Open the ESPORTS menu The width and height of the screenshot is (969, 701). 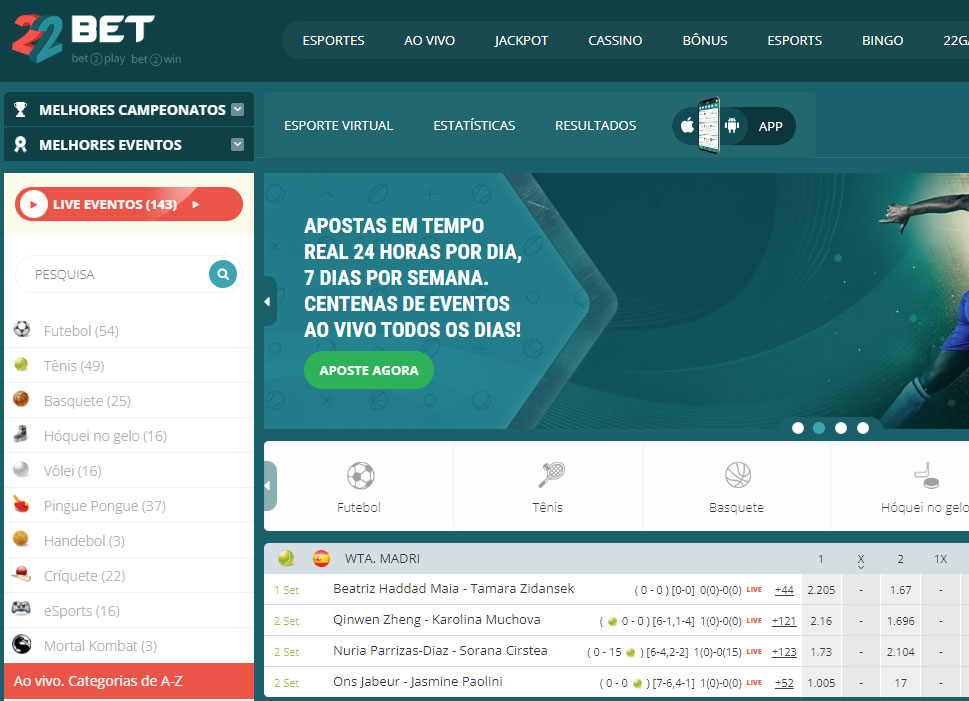coord(795,41)
